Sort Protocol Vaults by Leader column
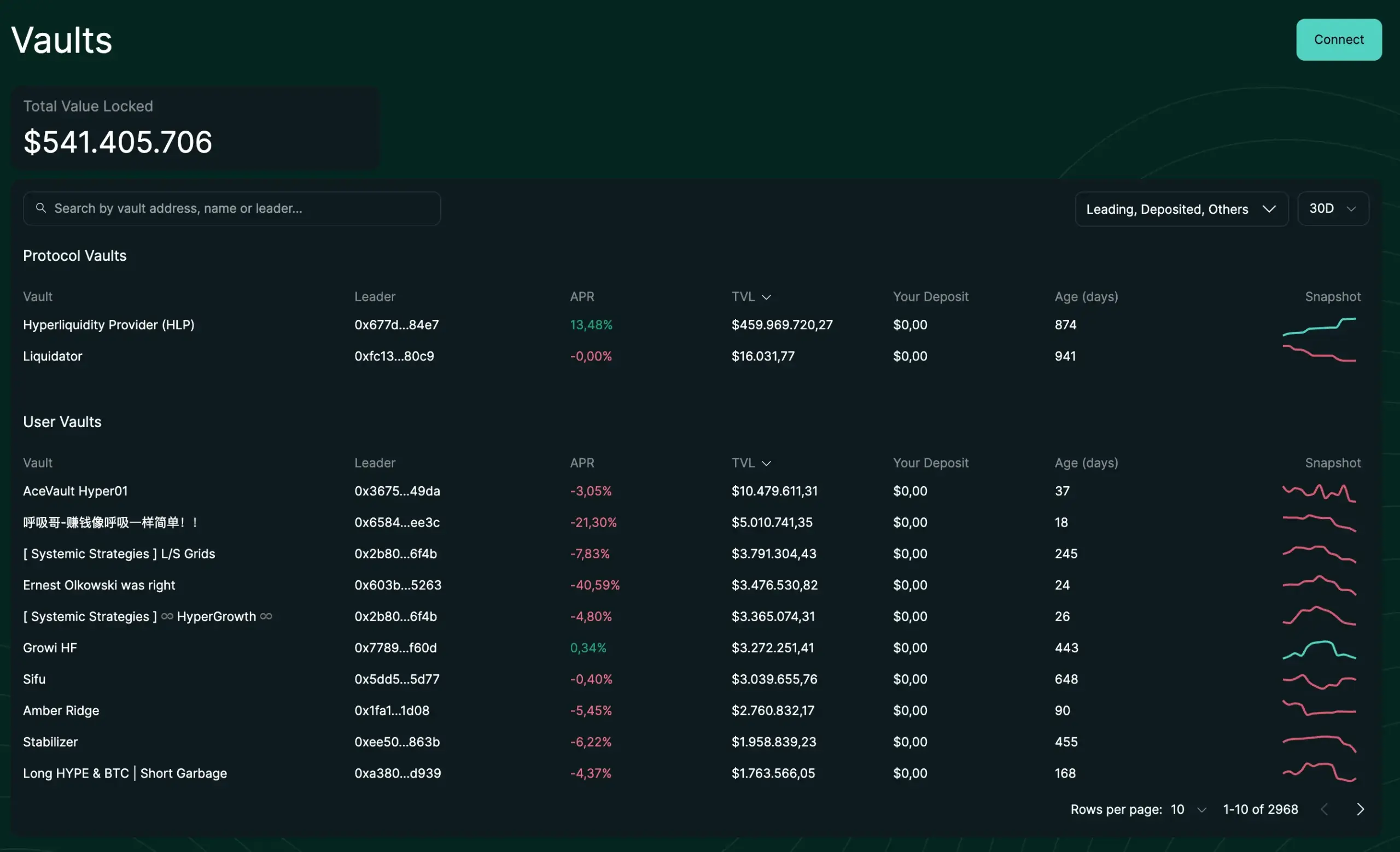The height and width of the screenshot is (852, 1400). pos(375,296)
